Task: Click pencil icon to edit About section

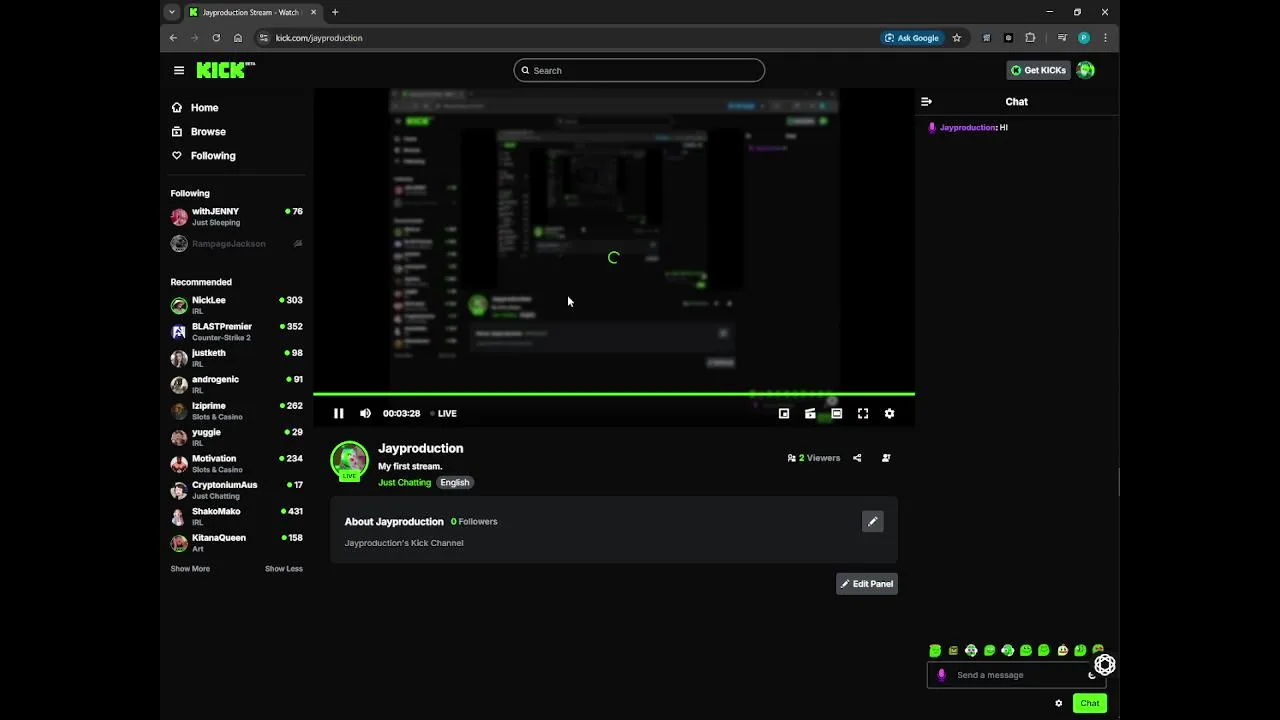Action: pos(873,521)
